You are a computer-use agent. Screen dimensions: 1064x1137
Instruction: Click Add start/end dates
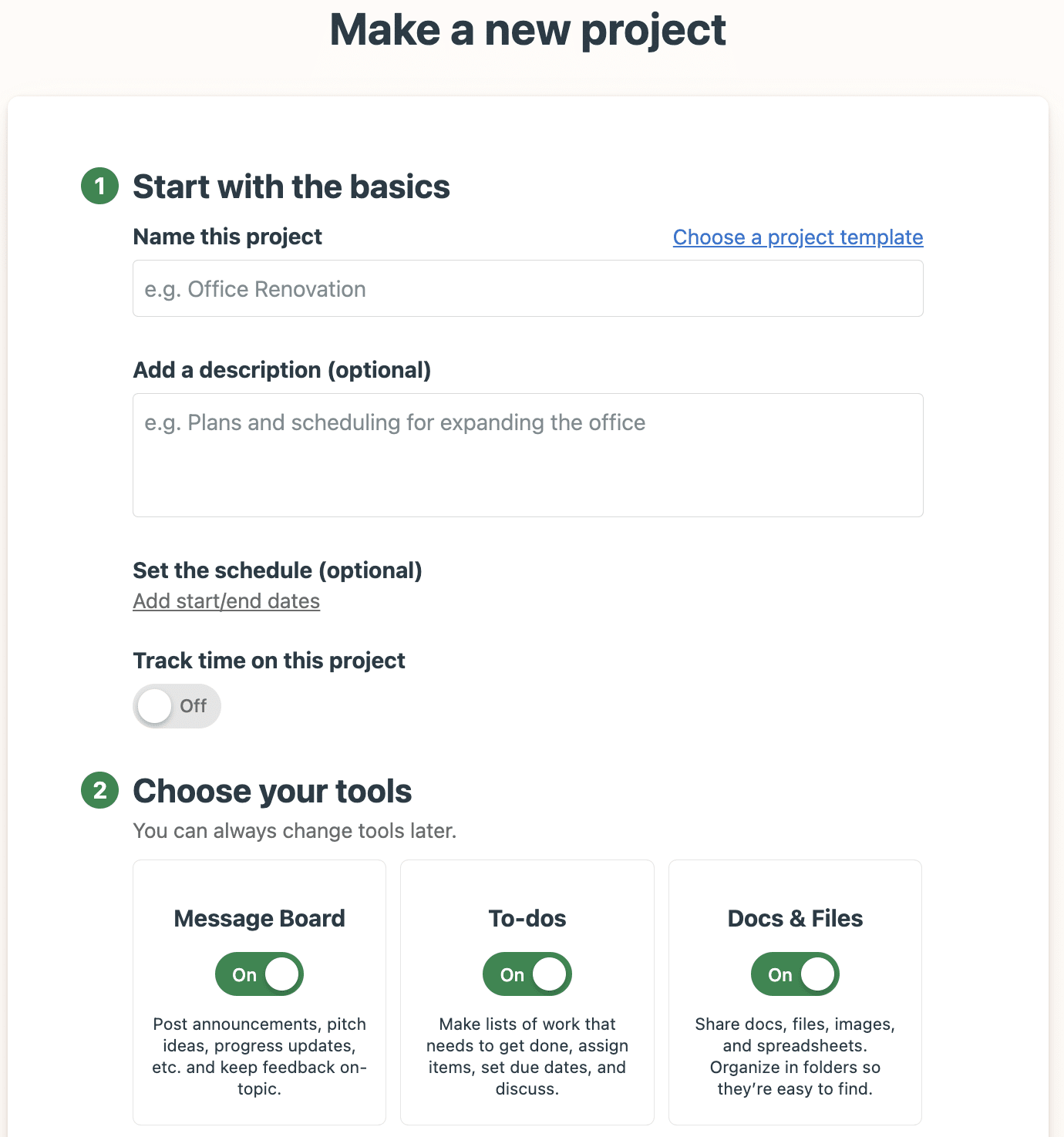pyautogui.click(x=227, y=600)
